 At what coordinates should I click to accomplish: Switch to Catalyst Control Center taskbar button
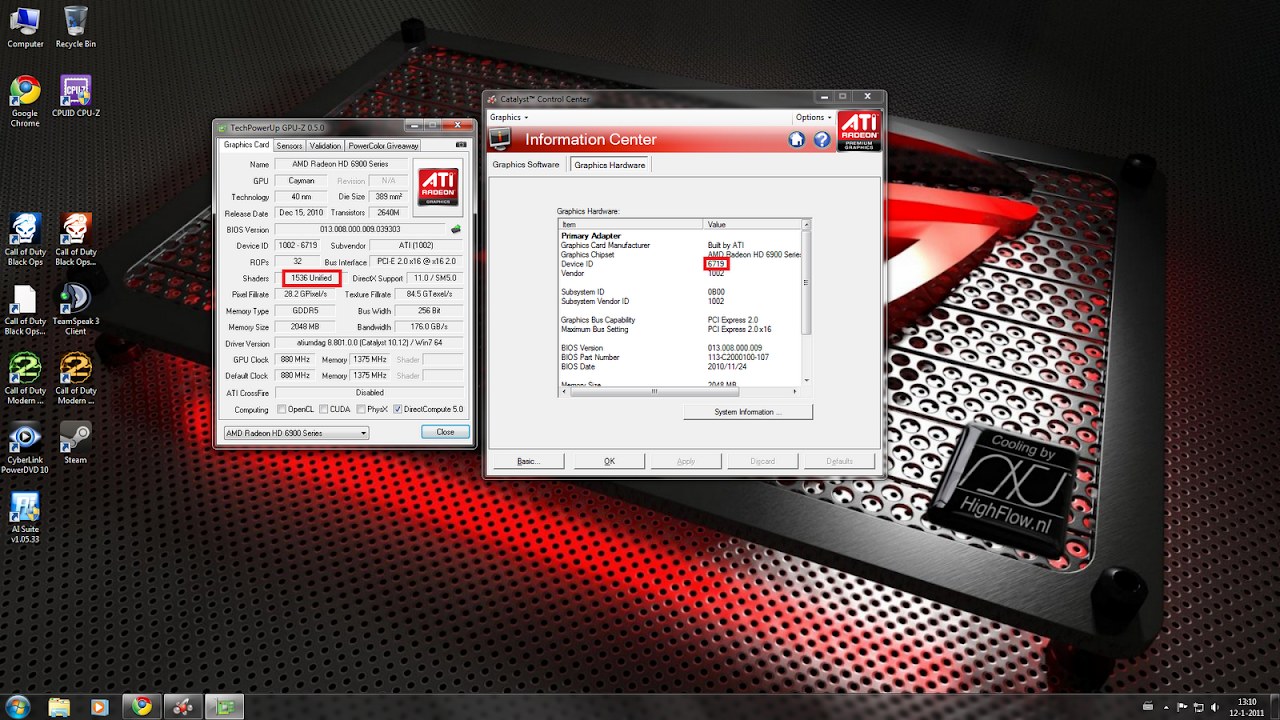click(x=183, y=707)
